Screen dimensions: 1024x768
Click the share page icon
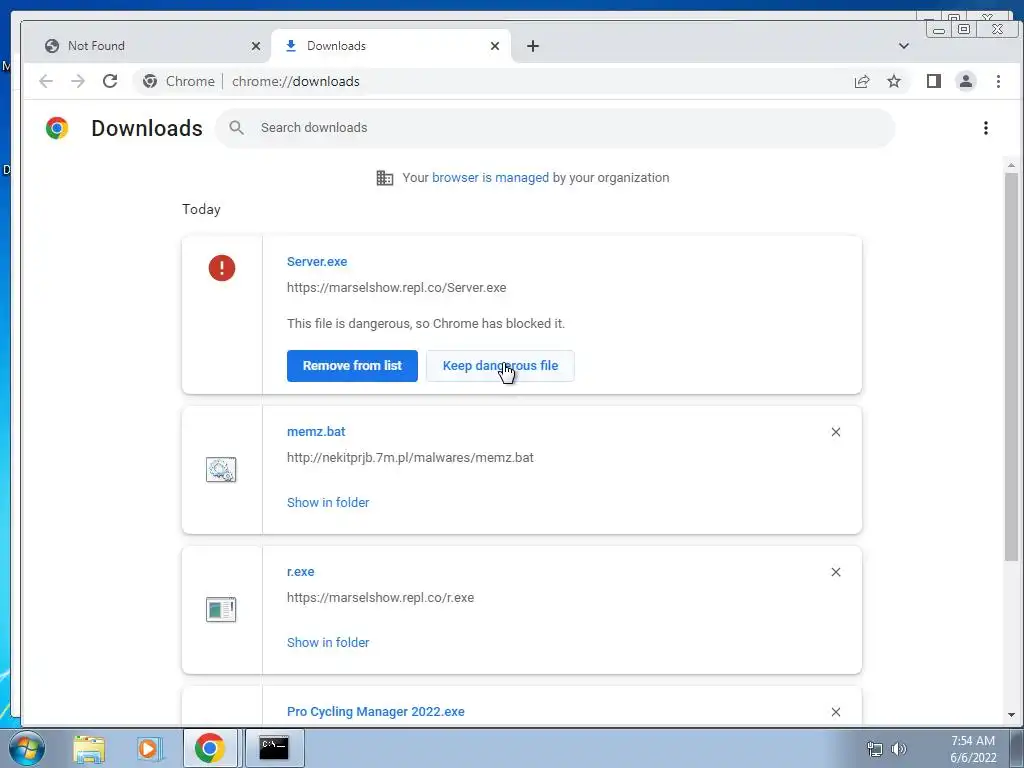tap(862, 81)
